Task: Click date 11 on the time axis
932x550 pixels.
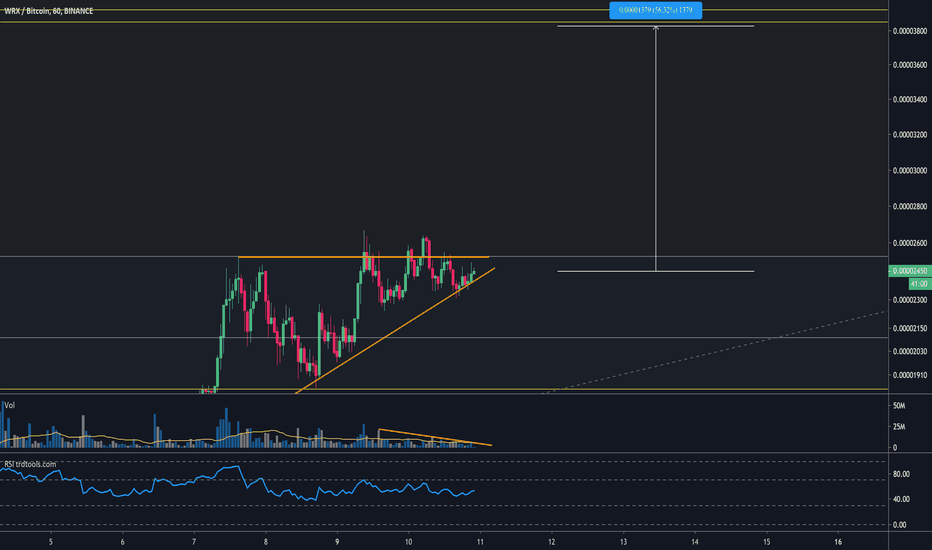Action: point(480,542)
